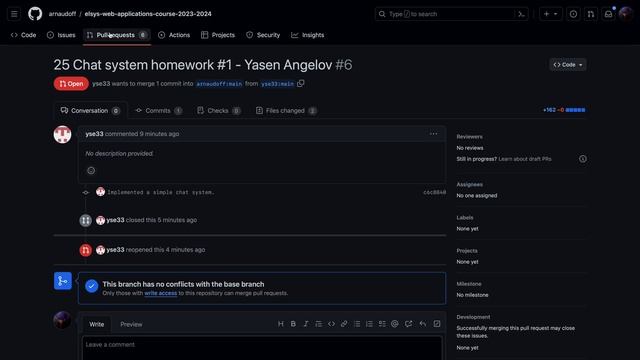Image resolution: width=640 pixels, height=360 pixels.
Task: Insert a saved reply icon
Action: 423,324
